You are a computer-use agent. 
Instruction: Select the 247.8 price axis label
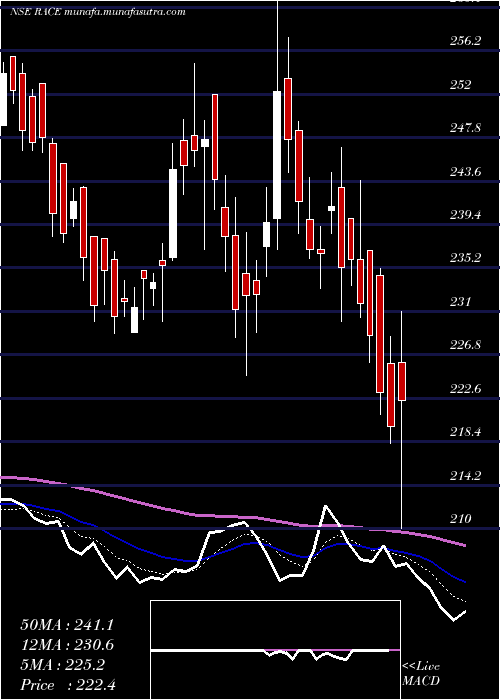coord(465,128)
